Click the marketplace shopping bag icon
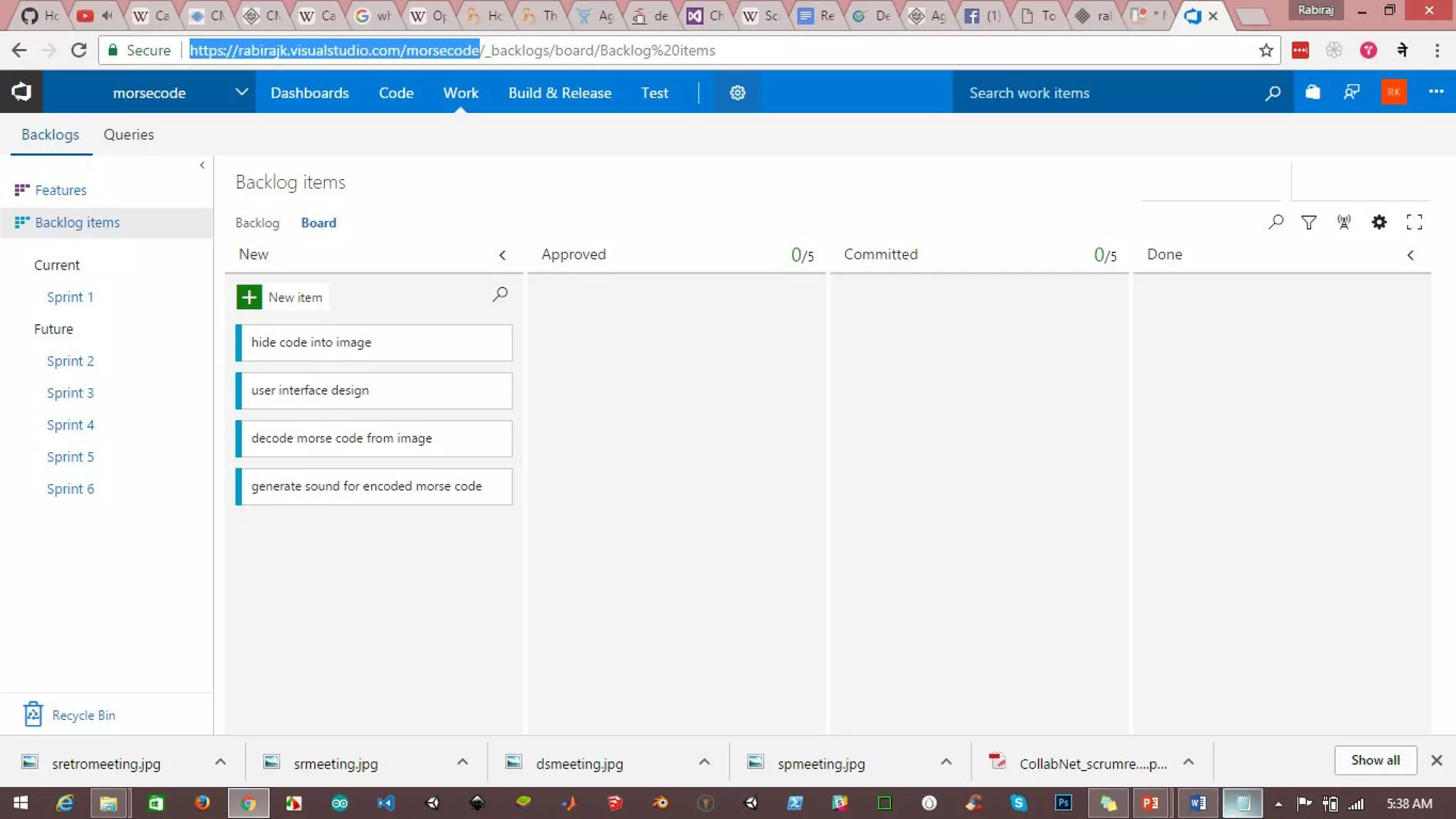Viewport: 1456px width, 819px height. click(x=1312, y=92)
